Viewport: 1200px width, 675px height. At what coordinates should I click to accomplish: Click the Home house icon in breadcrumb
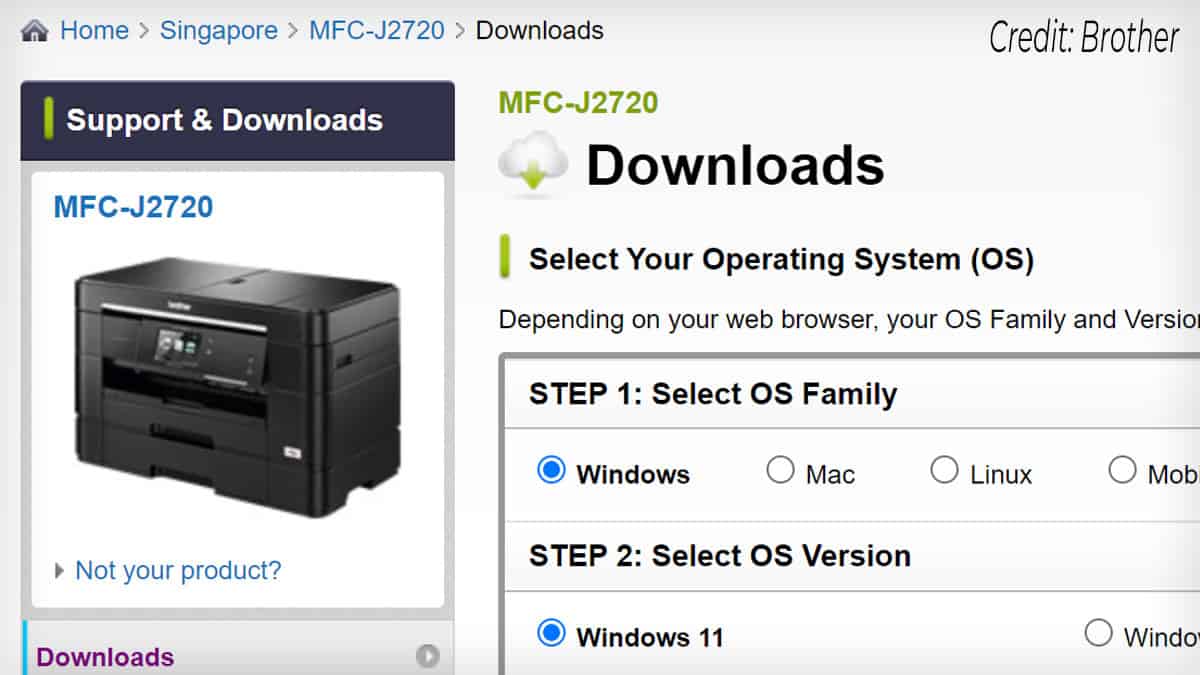tap(35, 31)
